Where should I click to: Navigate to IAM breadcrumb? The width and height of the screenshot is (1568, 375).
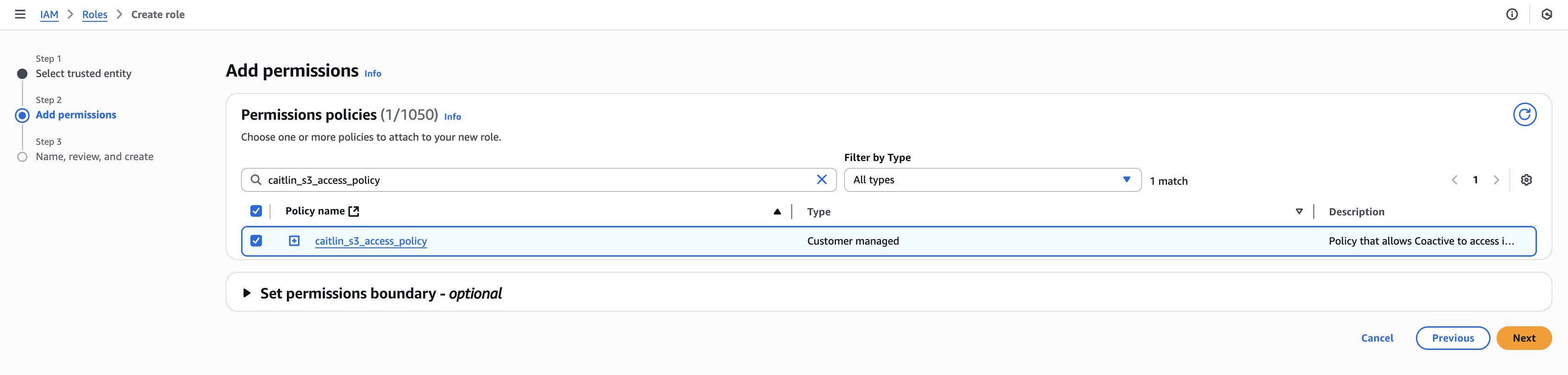[49, 15]
